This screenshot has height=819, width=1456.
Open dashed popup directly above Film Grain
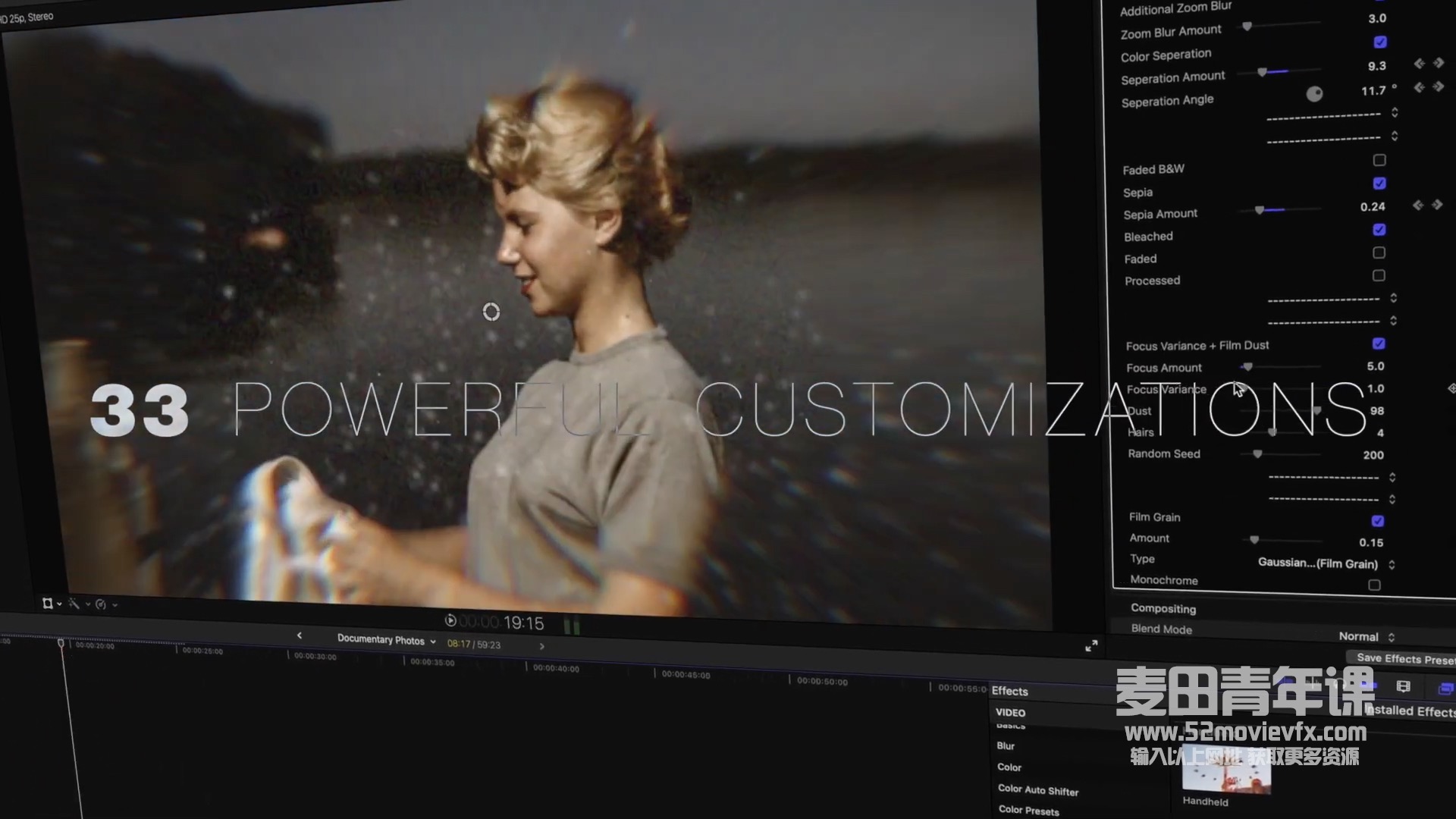1332,499
